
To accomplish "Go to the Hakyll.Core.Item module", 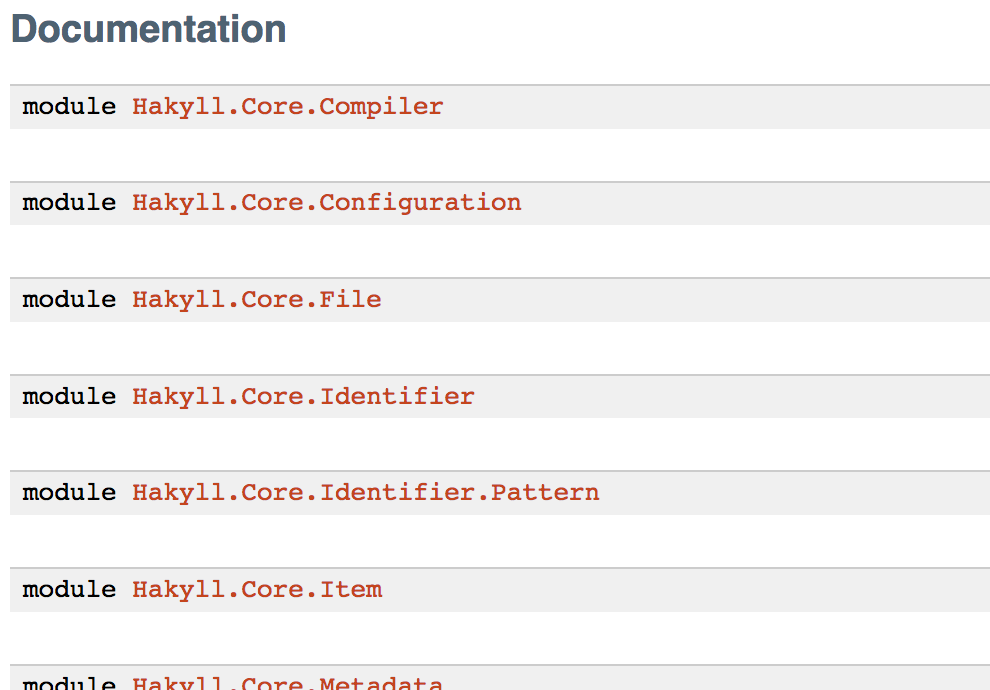I will [x=257, y=590].
